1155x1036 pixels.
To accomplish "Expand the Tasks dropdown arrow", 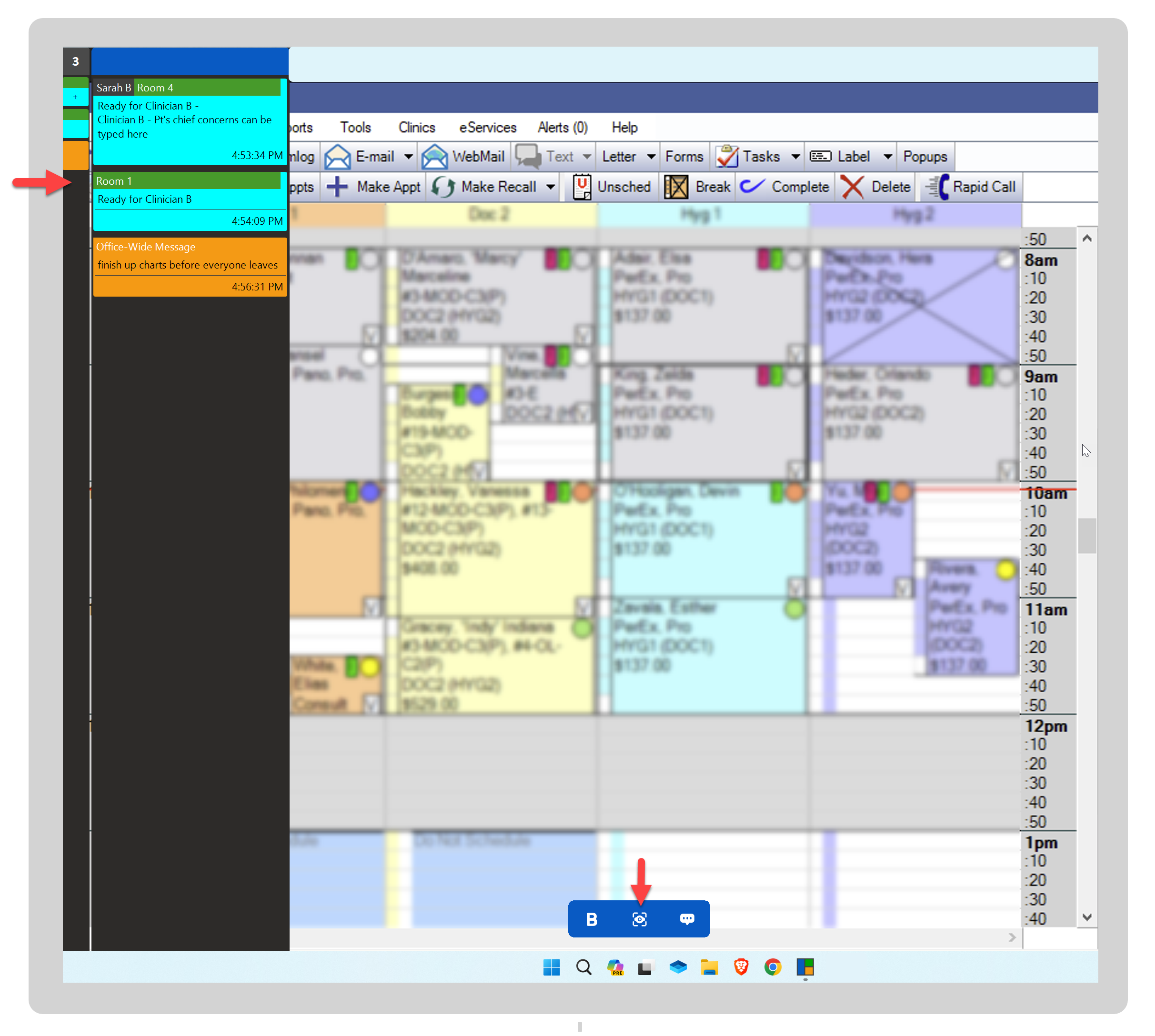I will pos(796,157).
